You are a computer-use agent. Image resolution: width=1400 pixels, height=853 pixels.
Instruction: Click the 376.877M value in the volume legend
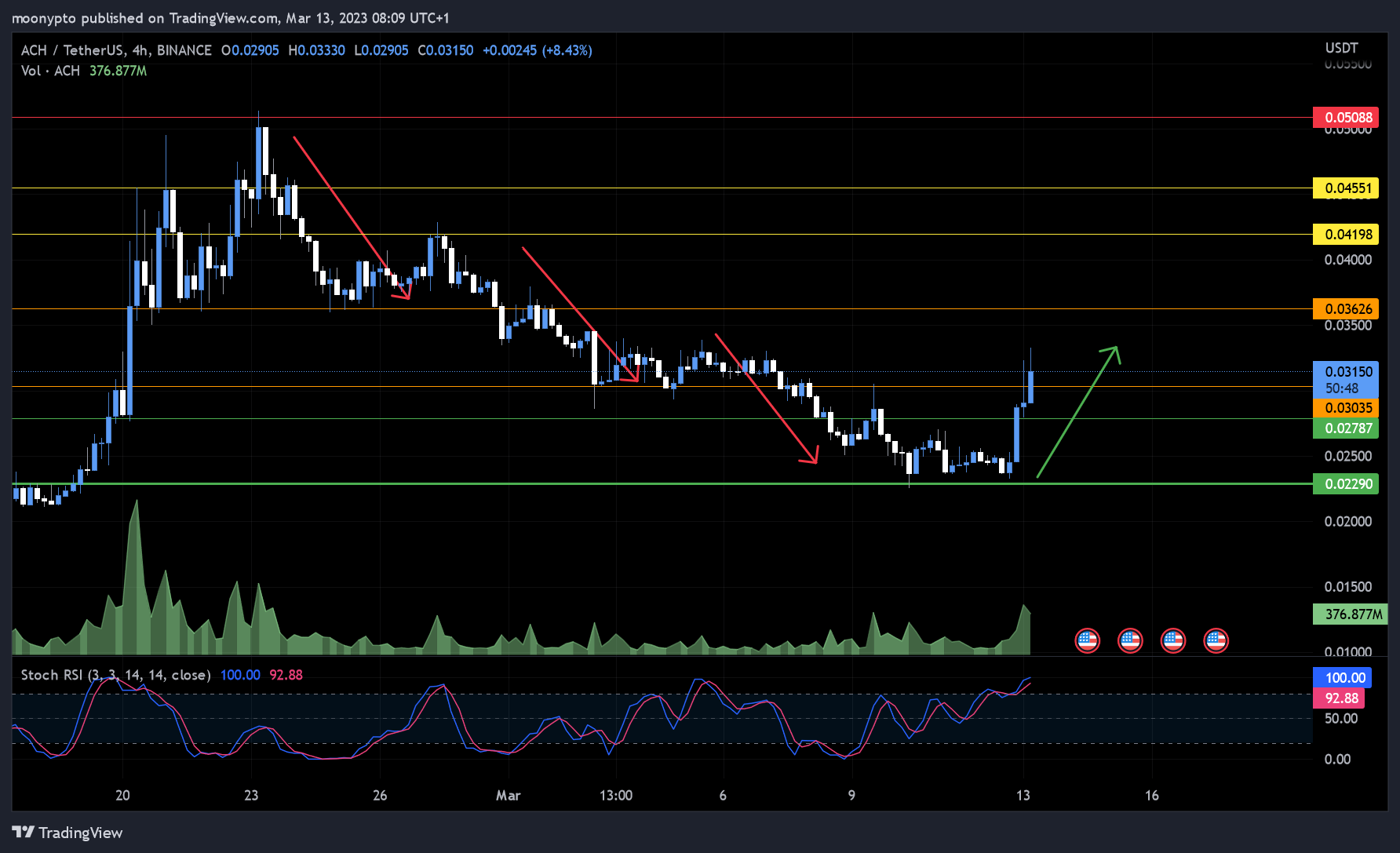(x=118, y=71)
